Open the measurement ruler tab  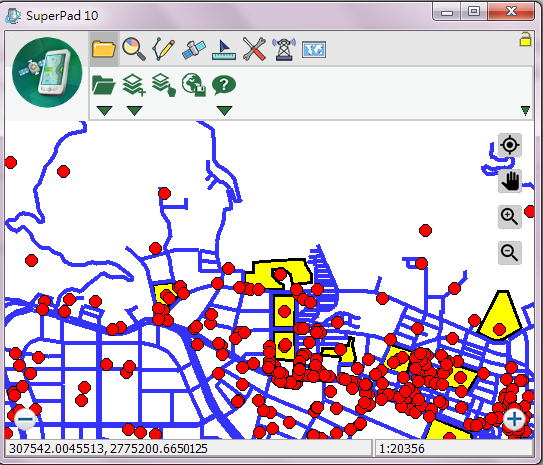[224, 50]
